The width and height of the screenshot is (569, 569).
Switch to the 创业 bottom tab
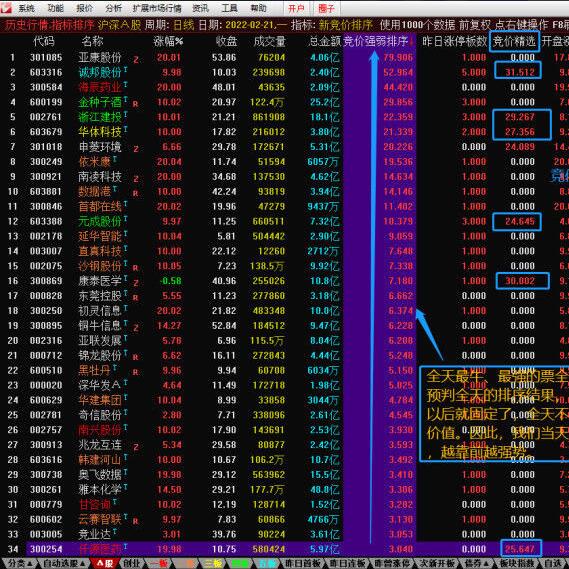pos(131,563)
